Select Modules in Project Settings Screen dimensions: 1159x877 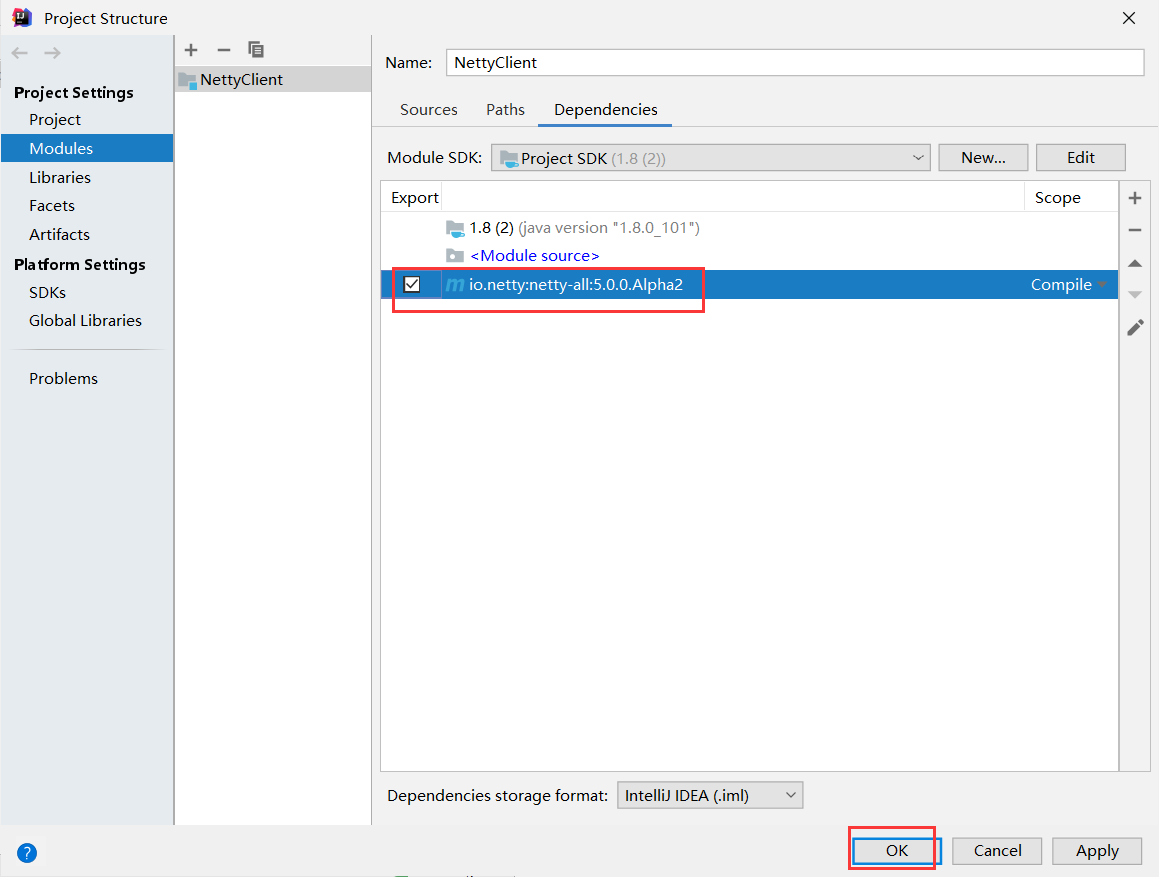coord(87,148)
